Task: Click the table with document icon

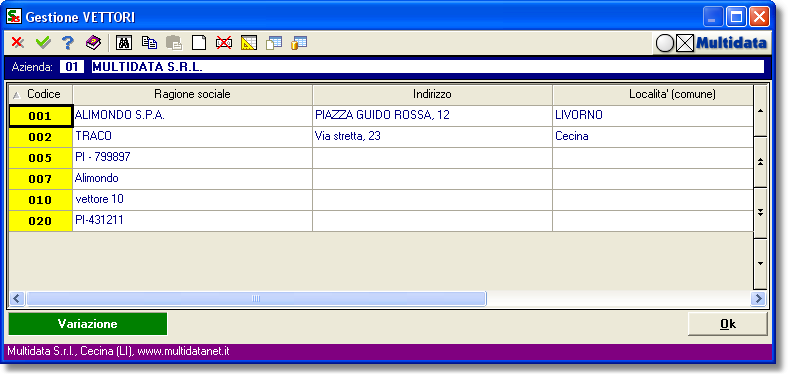Action: pos(274,43)
